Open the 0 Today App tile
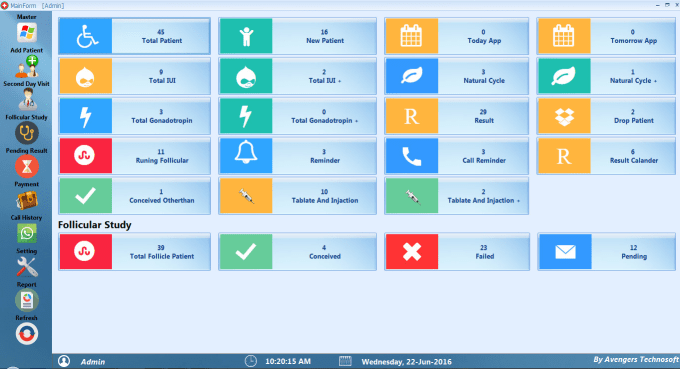 tap(456, 36)
